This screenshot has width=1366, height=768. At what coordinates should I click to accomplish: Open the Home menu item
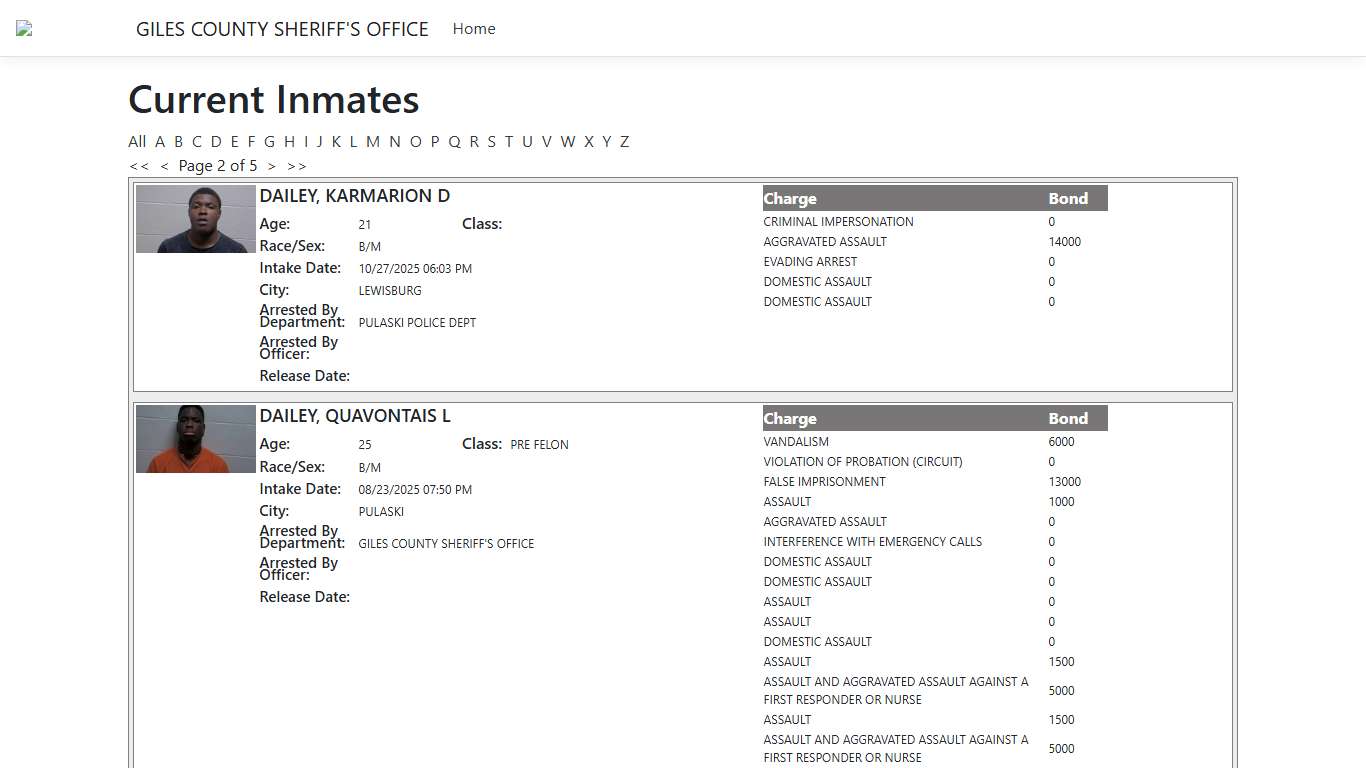click(473, 29)
